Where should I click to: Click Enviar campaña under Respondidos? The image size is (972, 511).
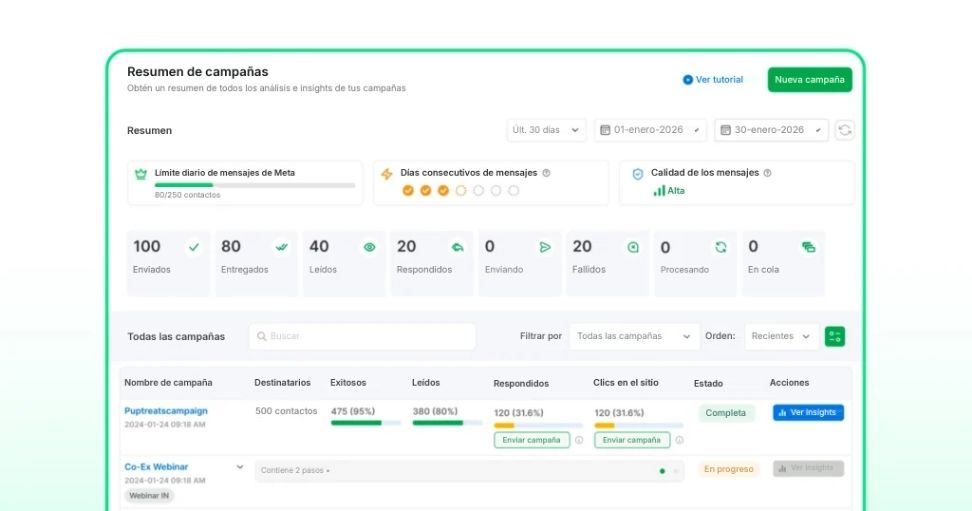531,440
